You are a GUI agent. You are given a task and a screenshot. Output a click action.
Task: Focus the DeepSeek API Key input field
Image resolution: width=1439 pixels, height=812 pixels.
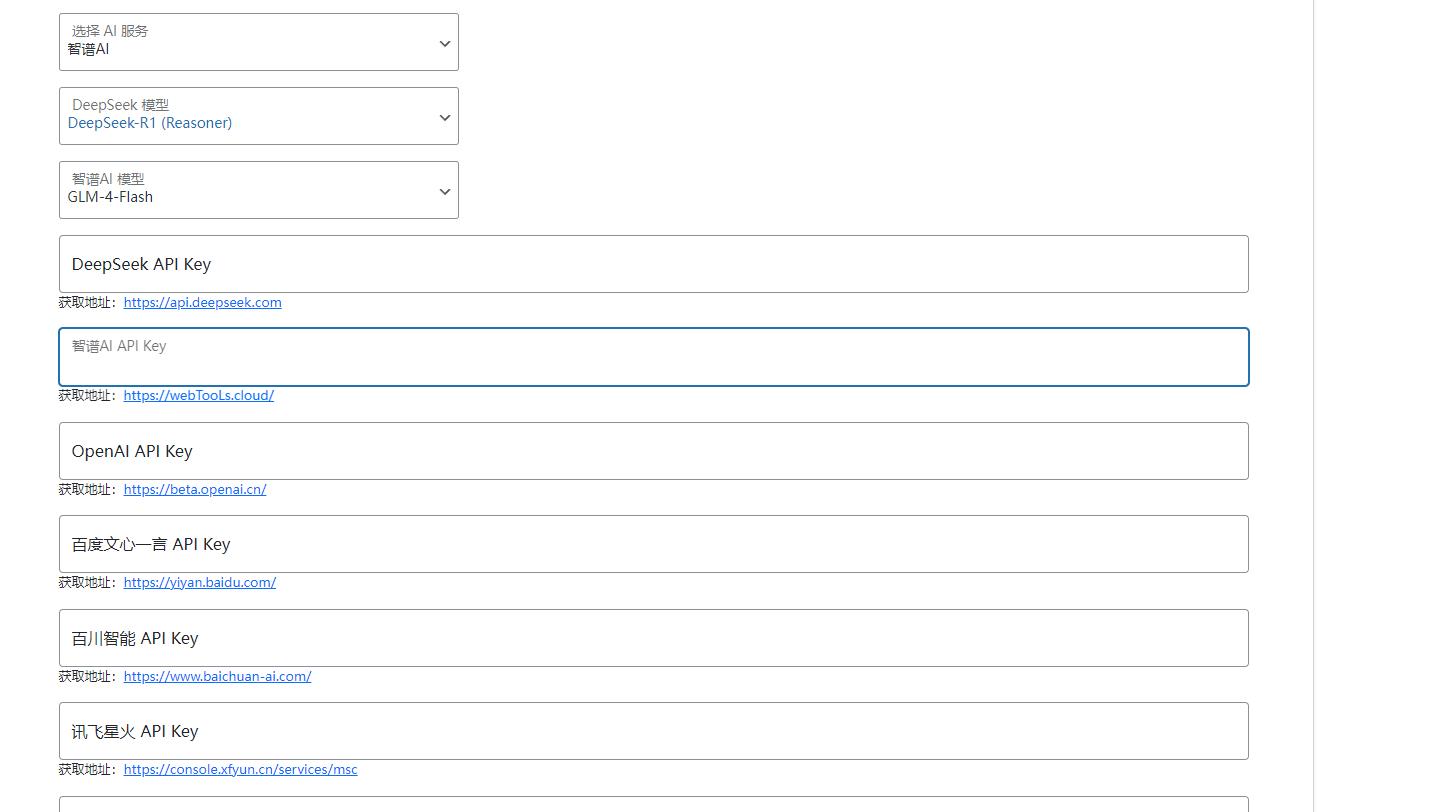pos(654,263)
